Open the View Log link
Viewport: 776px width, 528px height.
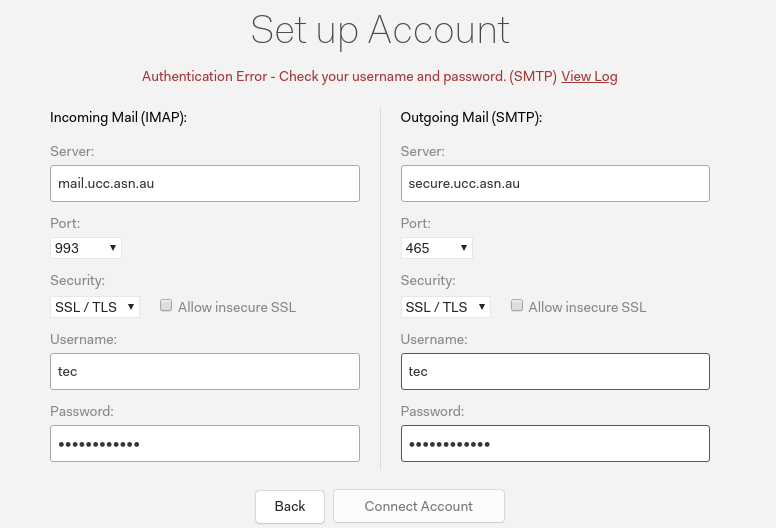(589, 76)
